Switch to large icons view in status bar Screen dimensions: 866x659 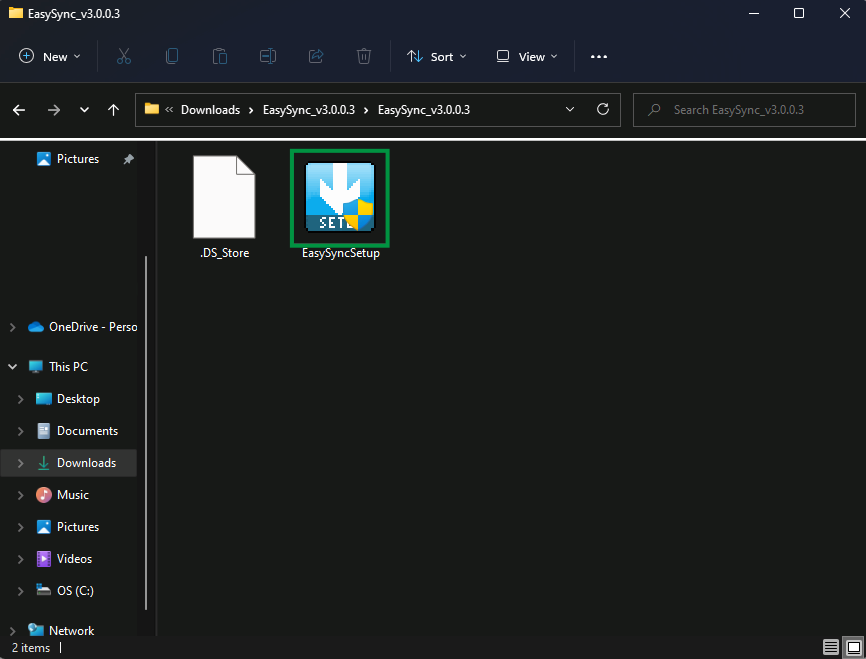click(x=854, y=647)
